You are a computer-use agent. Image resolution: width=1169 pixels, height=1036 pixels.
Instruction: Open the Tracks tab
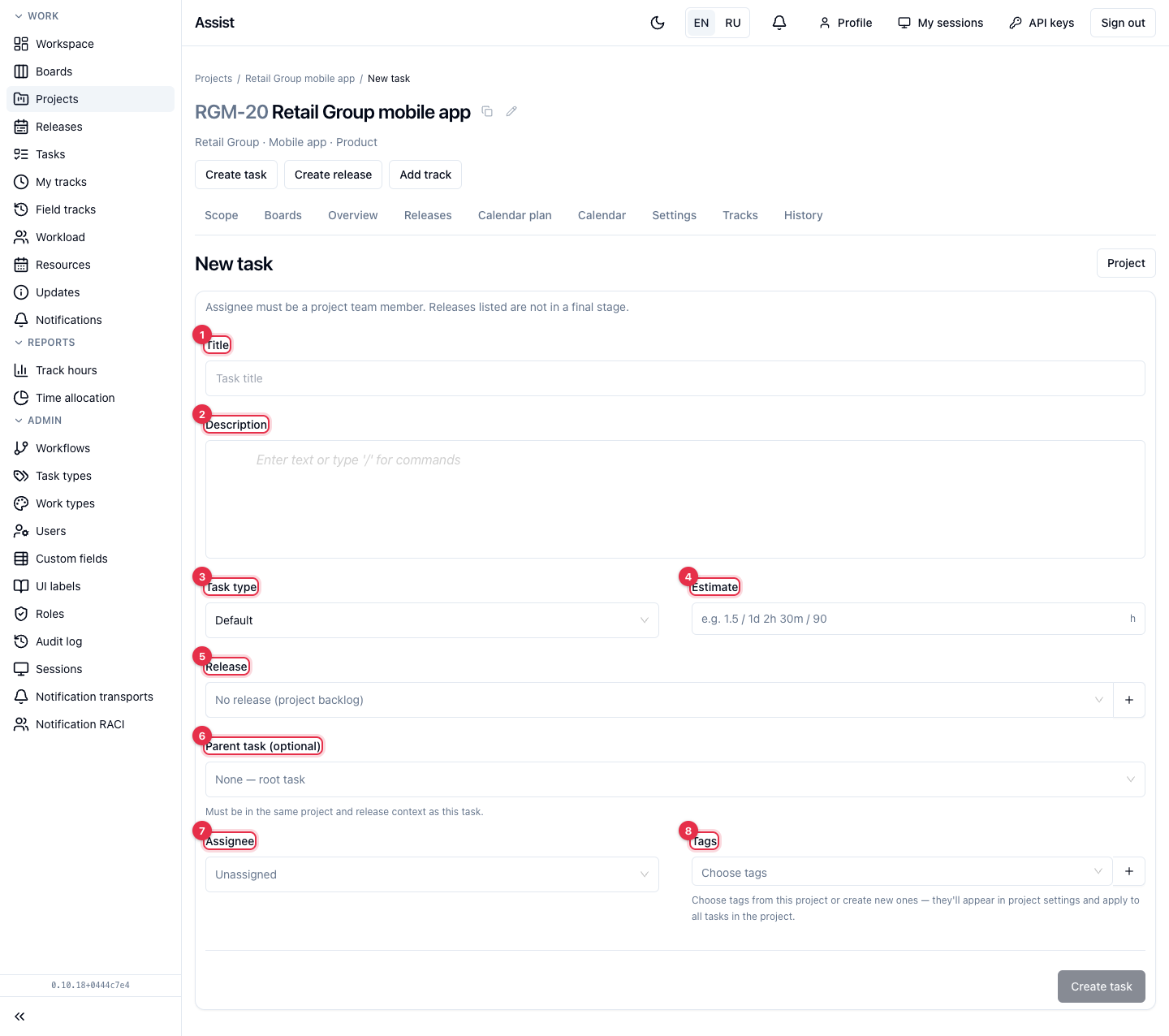point(740,215)
